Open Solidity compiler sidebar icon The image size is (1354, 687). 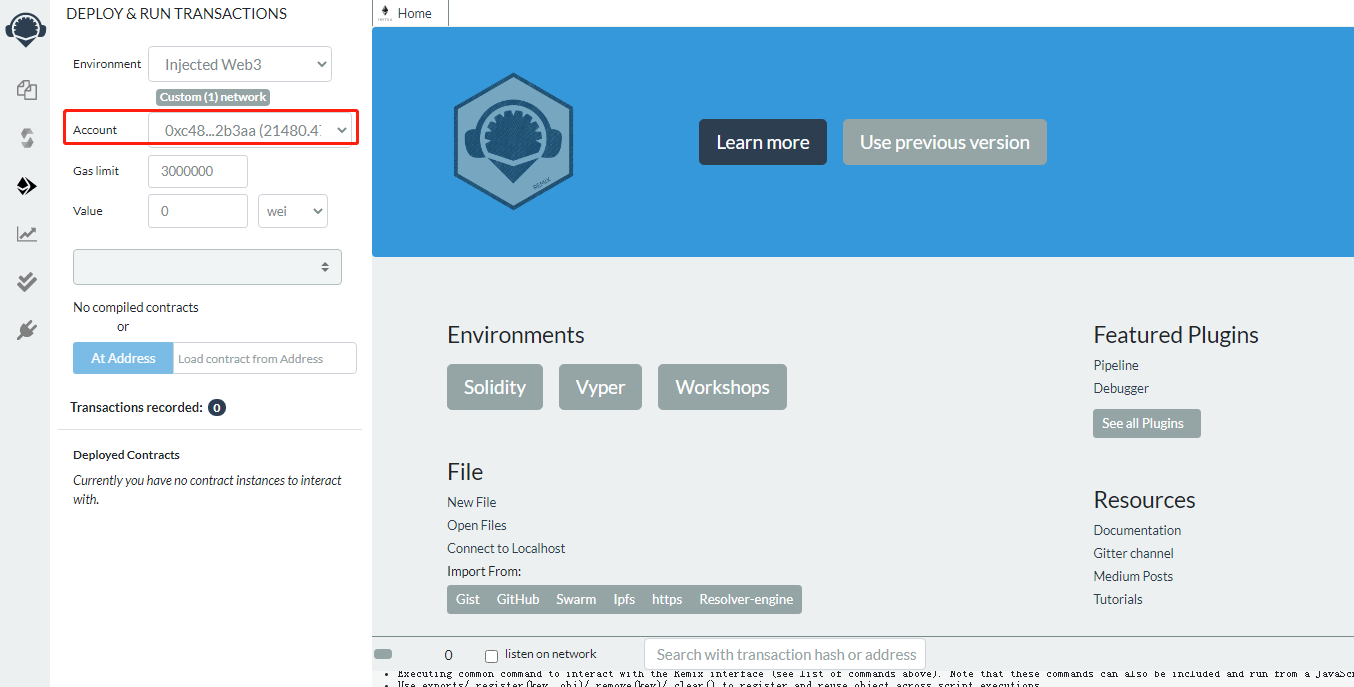point(27,138)
